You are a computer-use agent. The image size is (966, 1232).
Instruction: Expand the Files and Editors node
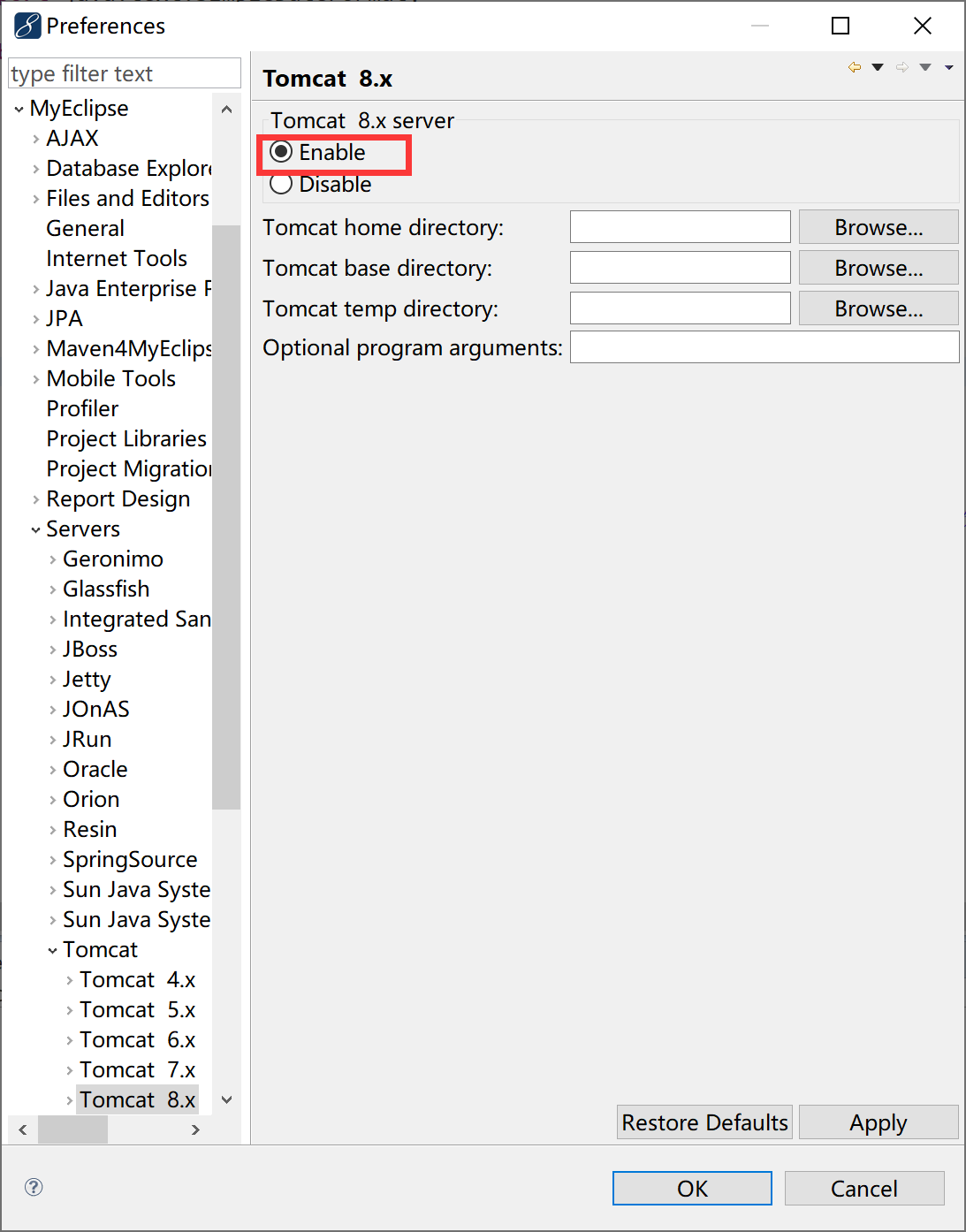35,200
